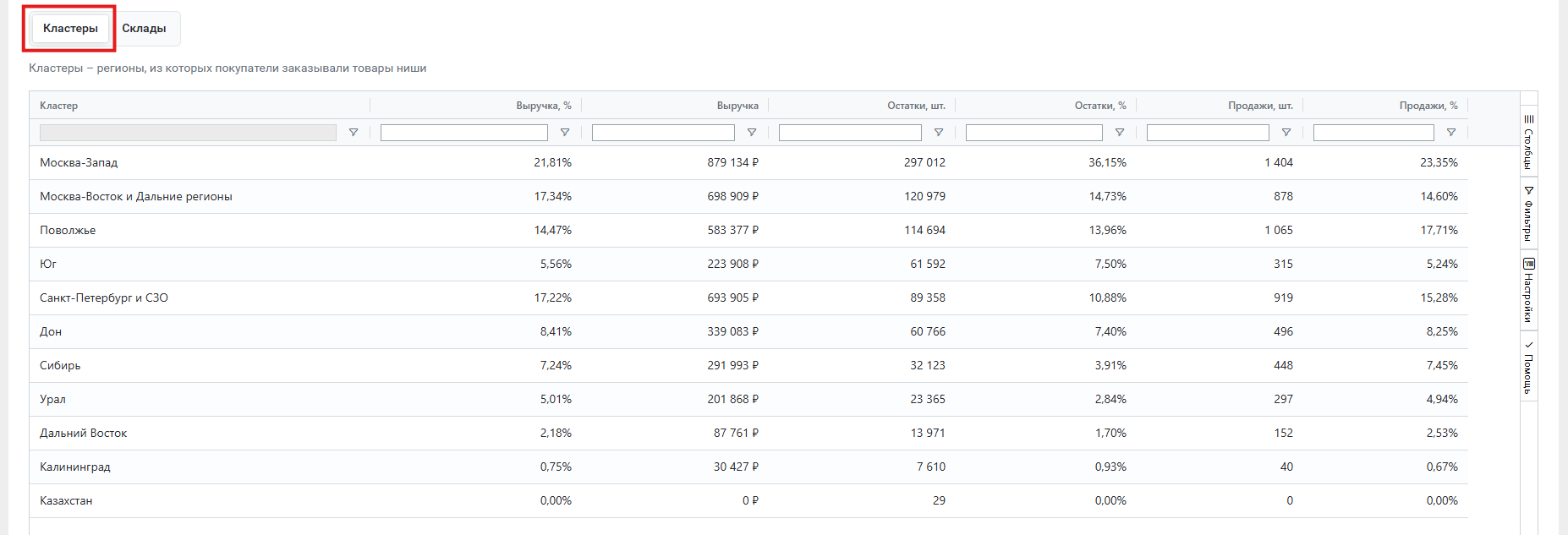Select the Москва-Запад row
1568x535 pixels.
click(748, 162)
